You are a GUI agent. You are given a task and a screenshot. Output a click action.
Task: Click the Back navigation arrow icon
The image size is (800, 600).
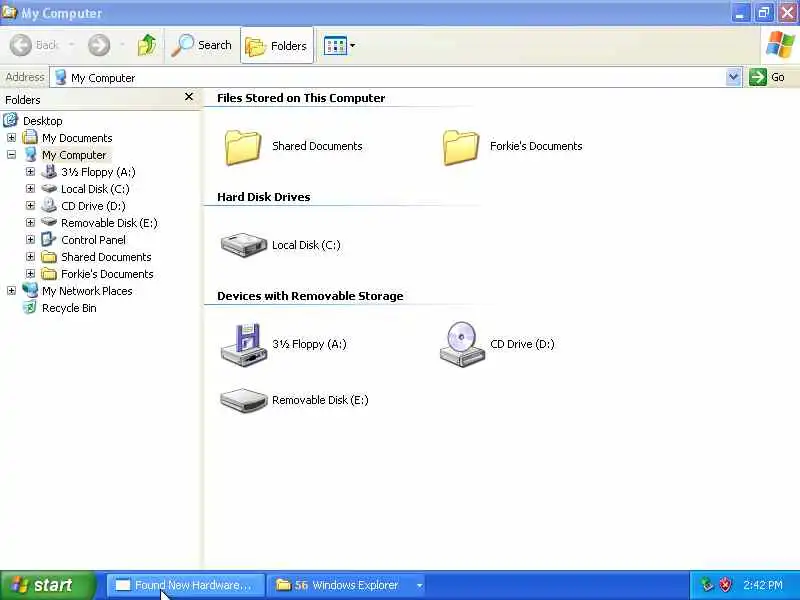click(21, 45)
